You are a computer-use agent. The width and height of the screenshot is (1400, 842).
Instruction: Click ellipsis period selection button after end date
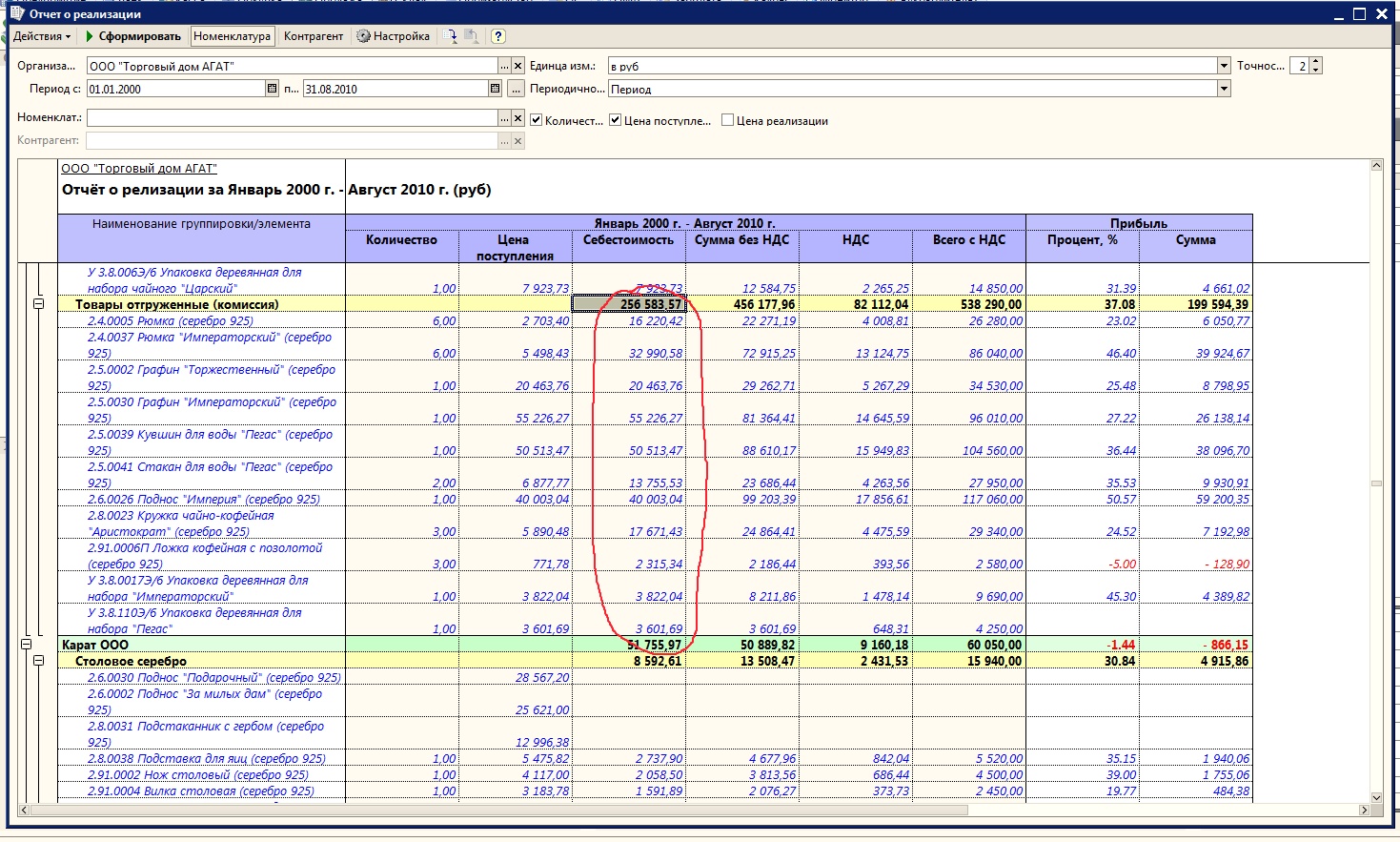516,89
